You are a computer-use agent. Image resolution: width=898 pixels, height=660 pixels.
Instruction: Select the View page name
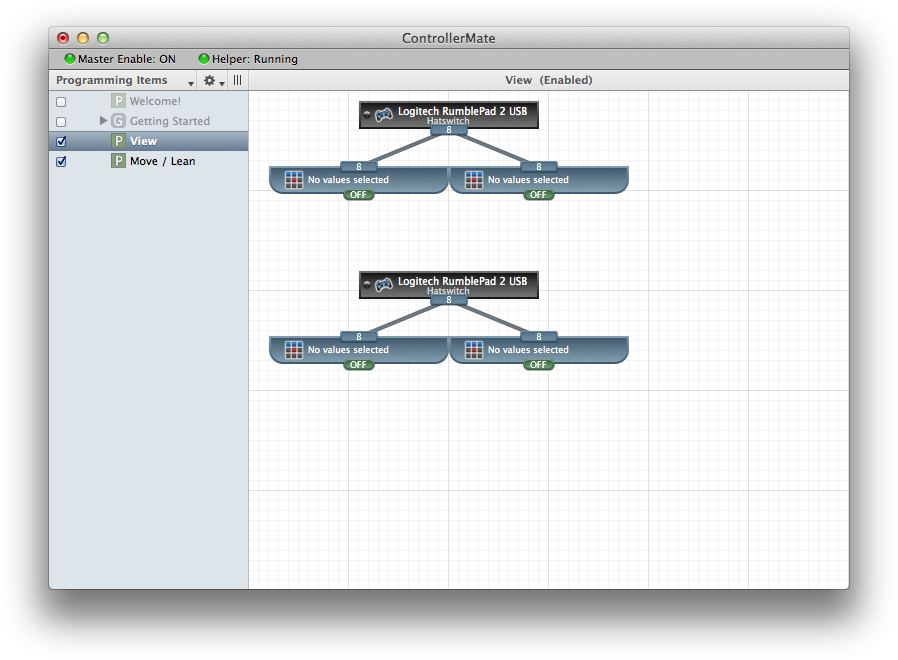143,142
